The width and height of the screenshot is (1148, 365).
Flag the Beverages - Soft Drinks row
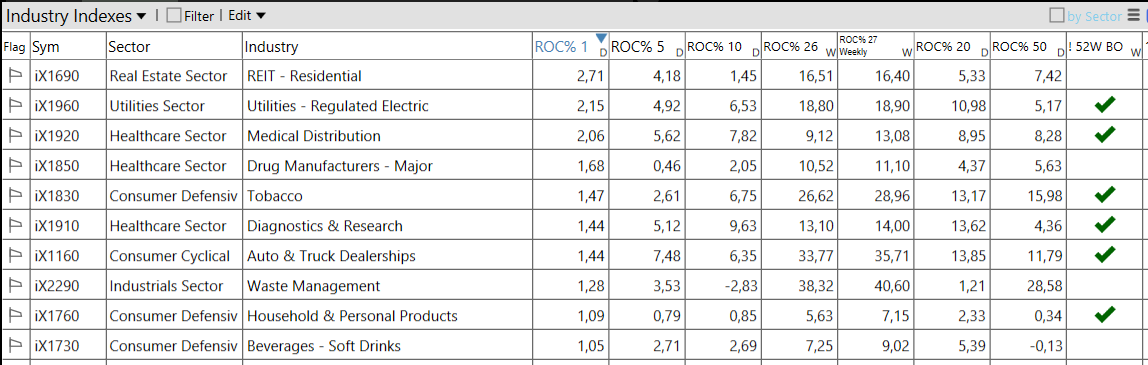coord(15,345)
